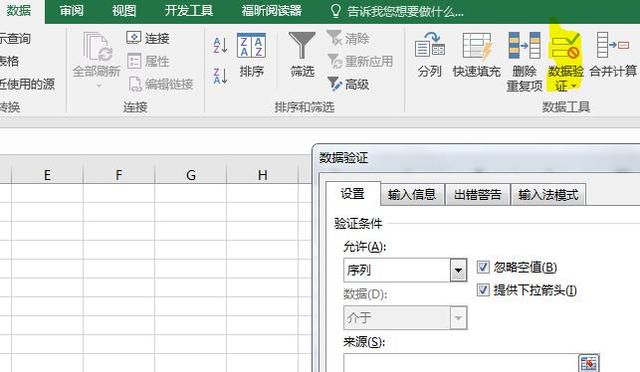Toggle the Filter (筛选) funnel

302,55
